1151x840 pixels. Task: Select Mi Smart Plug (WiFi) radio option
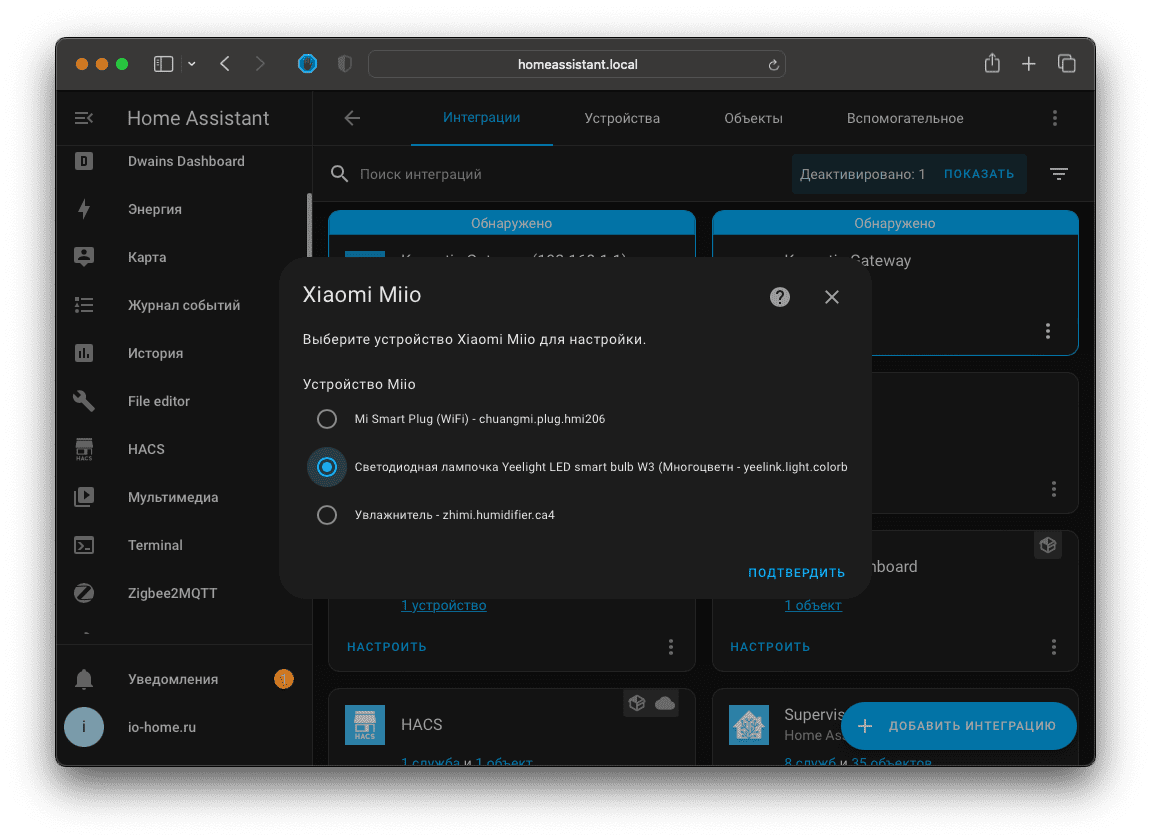327,419
